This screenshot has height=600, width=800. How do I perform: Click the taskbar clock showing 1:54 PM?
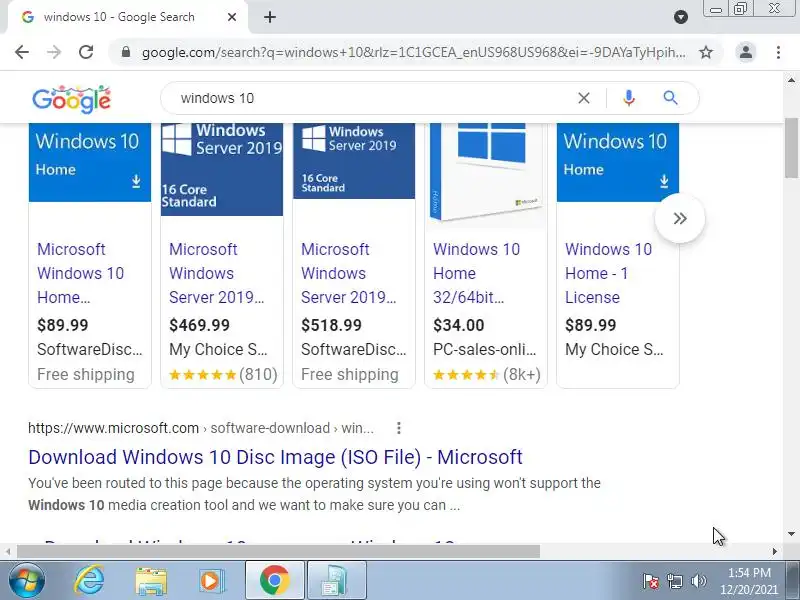[x=749, y=581]
